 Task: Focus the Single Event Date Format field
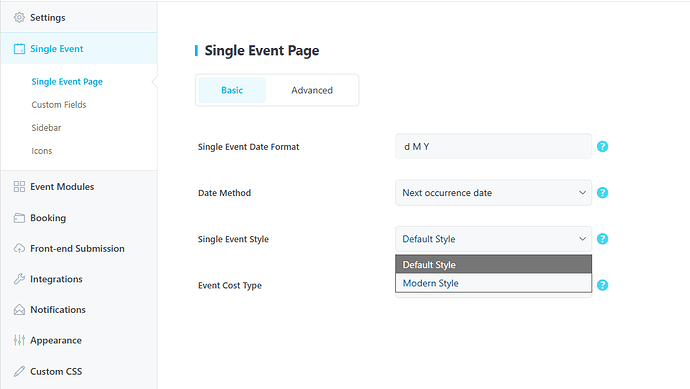pyautogui.click(x=493, y=147)
